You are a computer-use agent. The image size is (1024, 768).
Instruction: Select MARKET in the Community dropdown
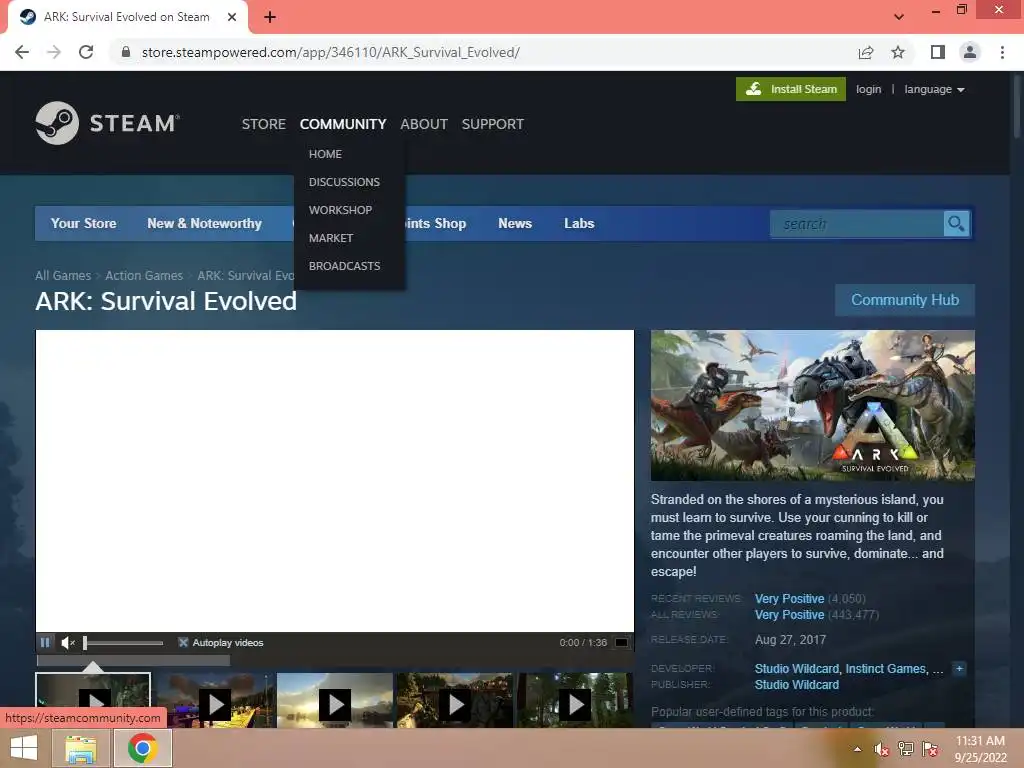(331, 238)
